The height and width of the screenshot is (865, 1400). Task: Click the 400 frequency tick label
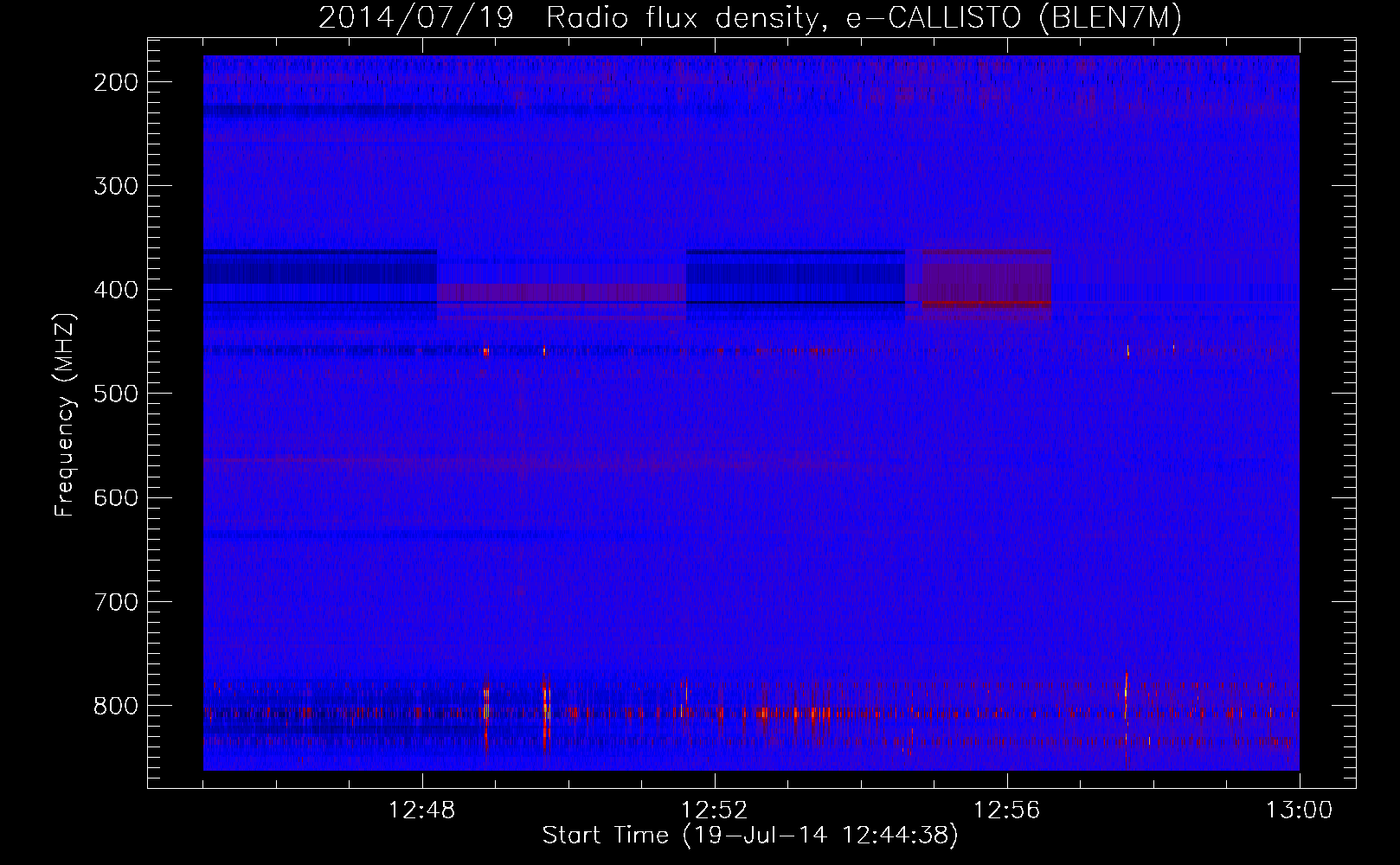[115, 290]
